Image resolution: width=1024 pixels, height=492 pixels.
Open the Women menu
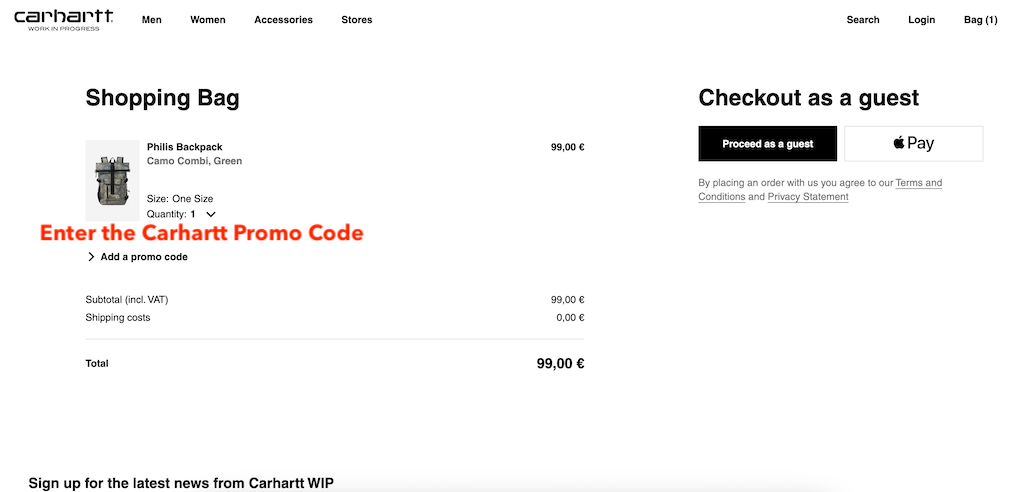pos(208,20)
